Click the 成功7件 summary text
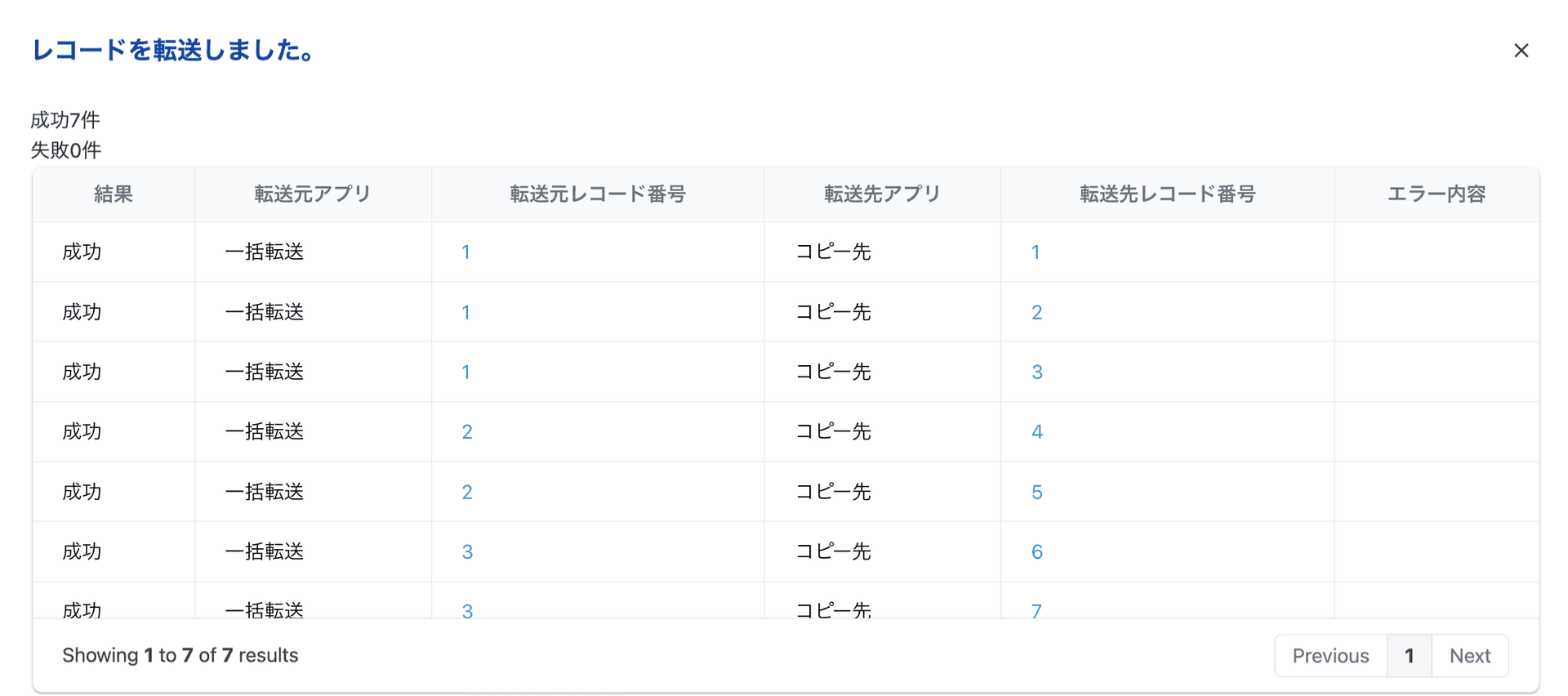The height and width of the screenshot is (696, 1568). (x=65, y=120)
